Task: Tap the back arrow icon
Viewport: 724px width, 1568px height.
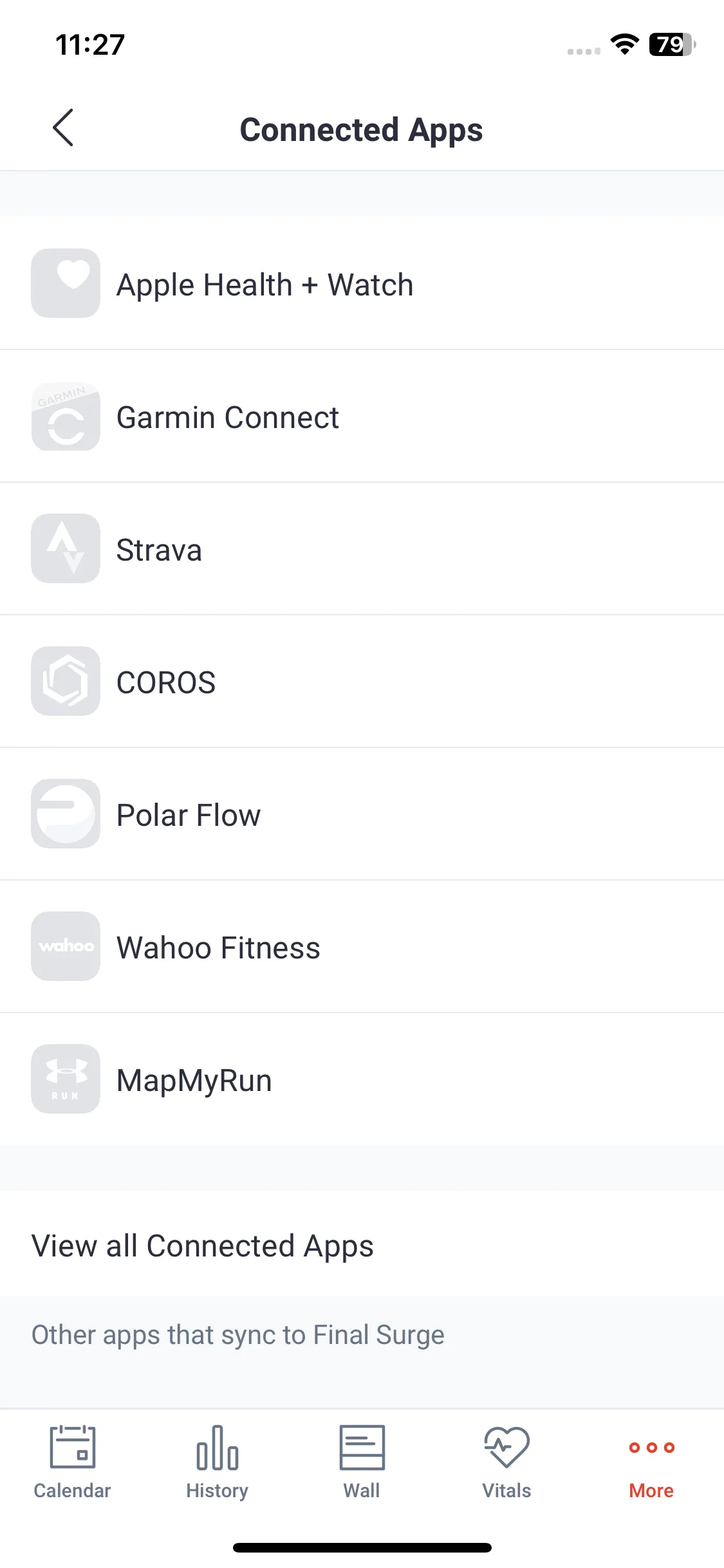Action: (x=63, y=127)
